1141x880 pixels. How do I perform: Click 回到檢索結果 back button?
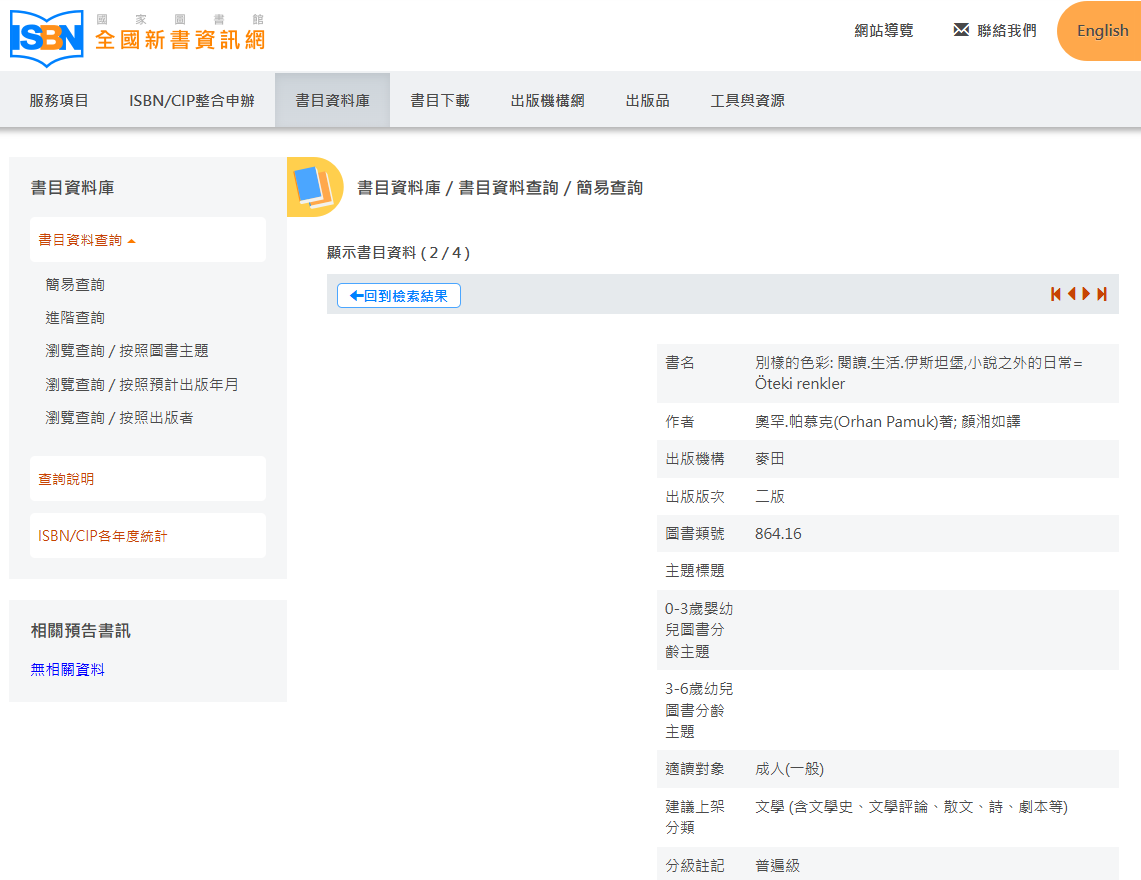(x=399, y=295)
